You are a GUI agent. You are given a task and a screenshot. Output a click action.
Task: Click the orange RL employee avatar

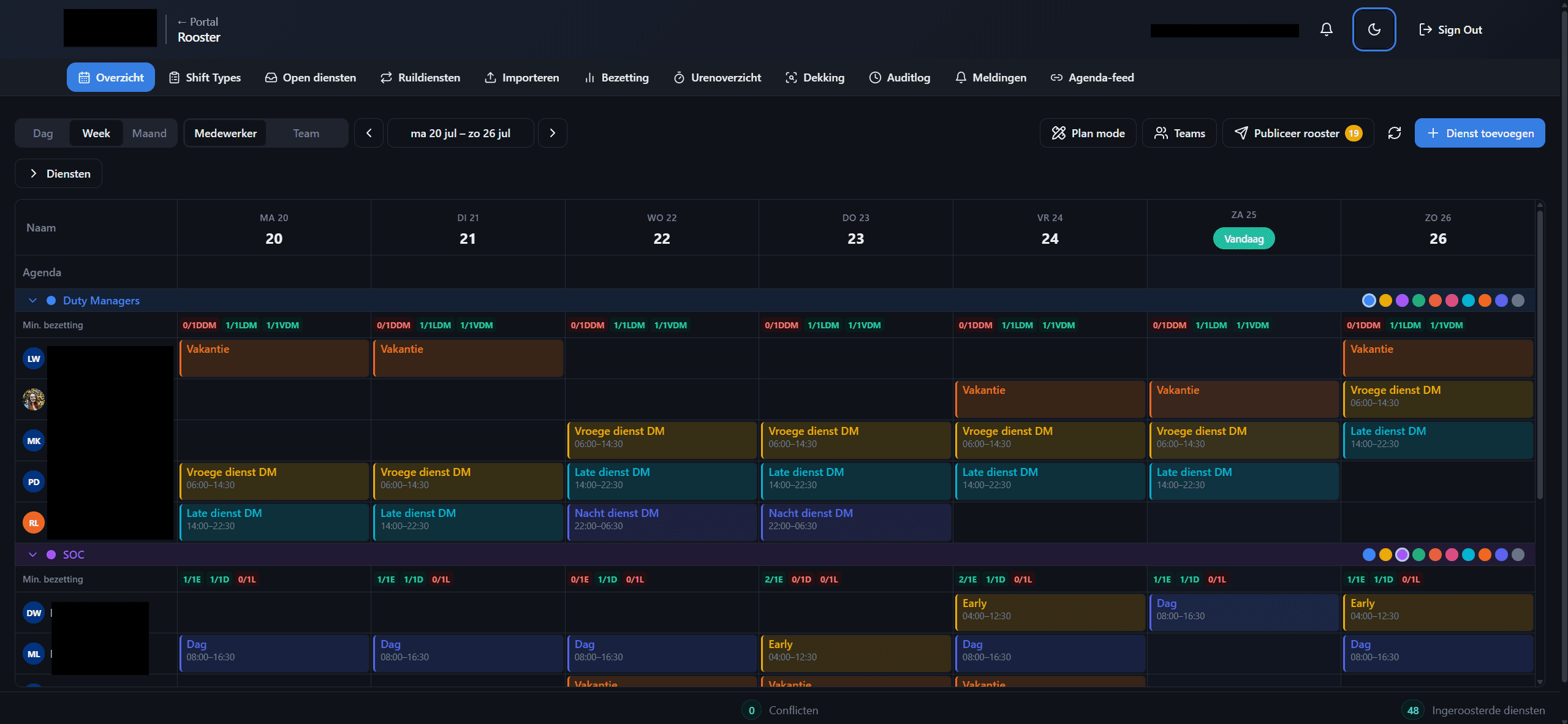point(34,523)
